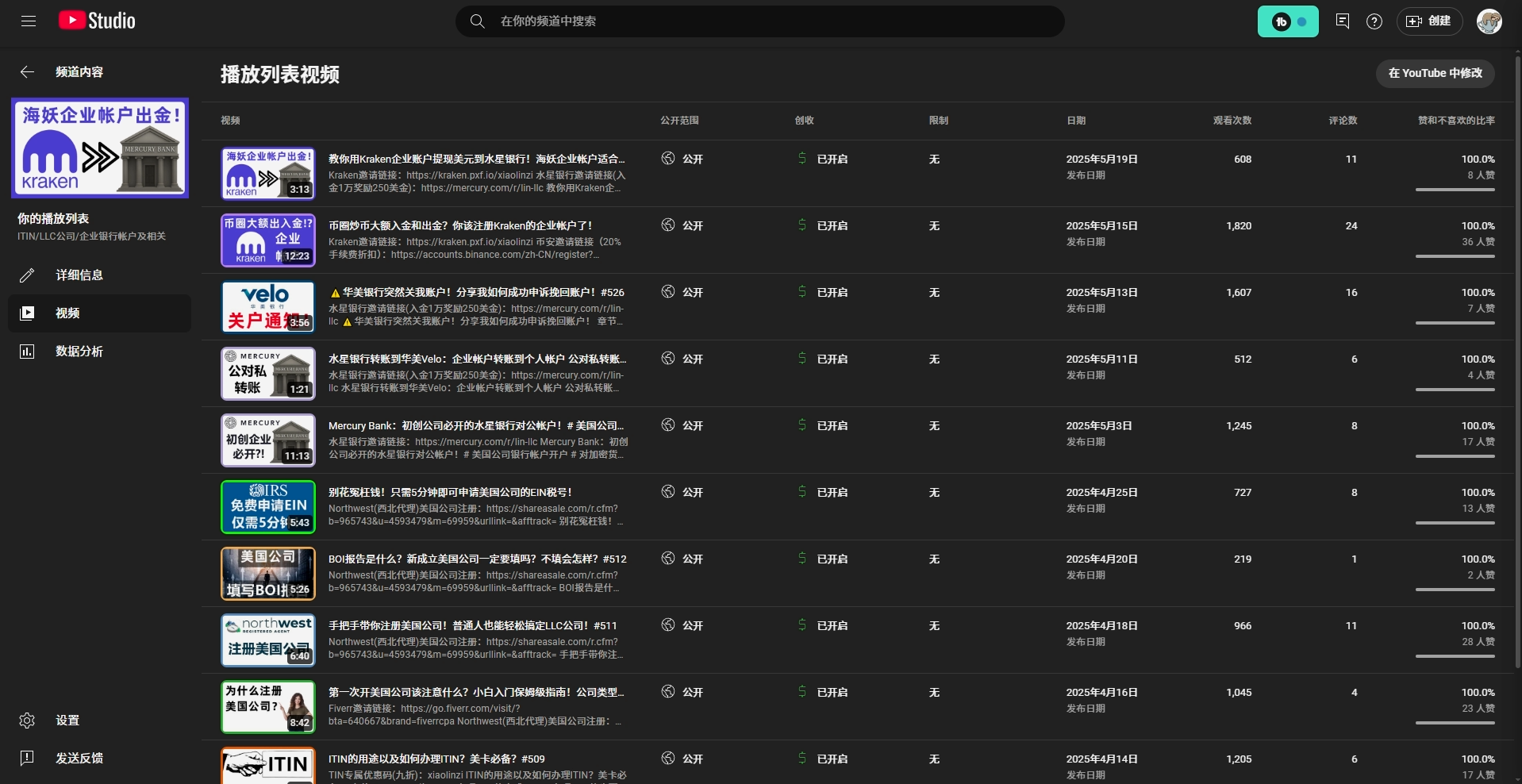Click monetization dollar icon for May 11 video

[x=802, y=359]
